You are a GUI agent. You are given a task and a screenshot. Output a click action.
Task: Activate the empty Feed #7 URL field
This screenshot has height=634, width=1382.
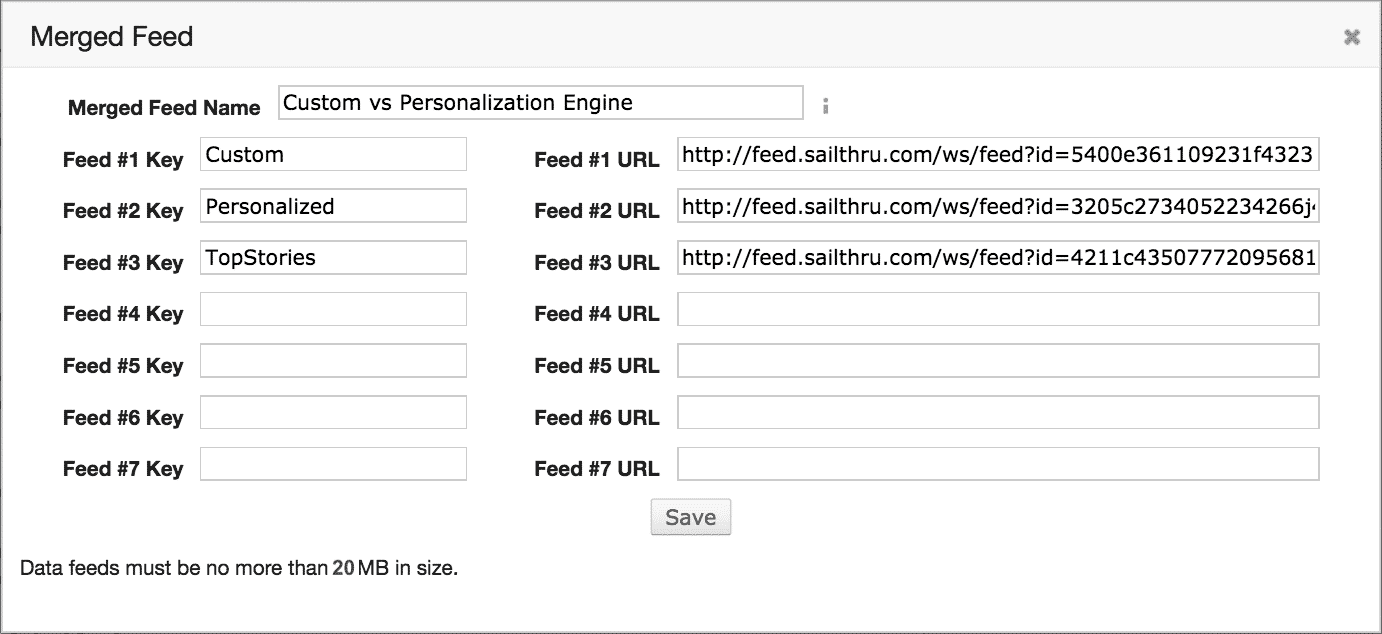point(998,464)
